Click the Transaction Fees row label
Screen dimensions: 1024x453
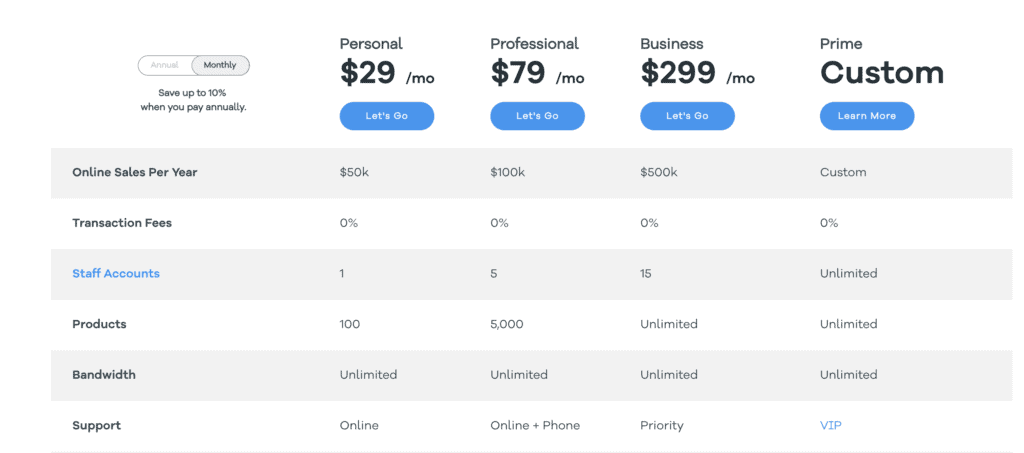[122, 223]
